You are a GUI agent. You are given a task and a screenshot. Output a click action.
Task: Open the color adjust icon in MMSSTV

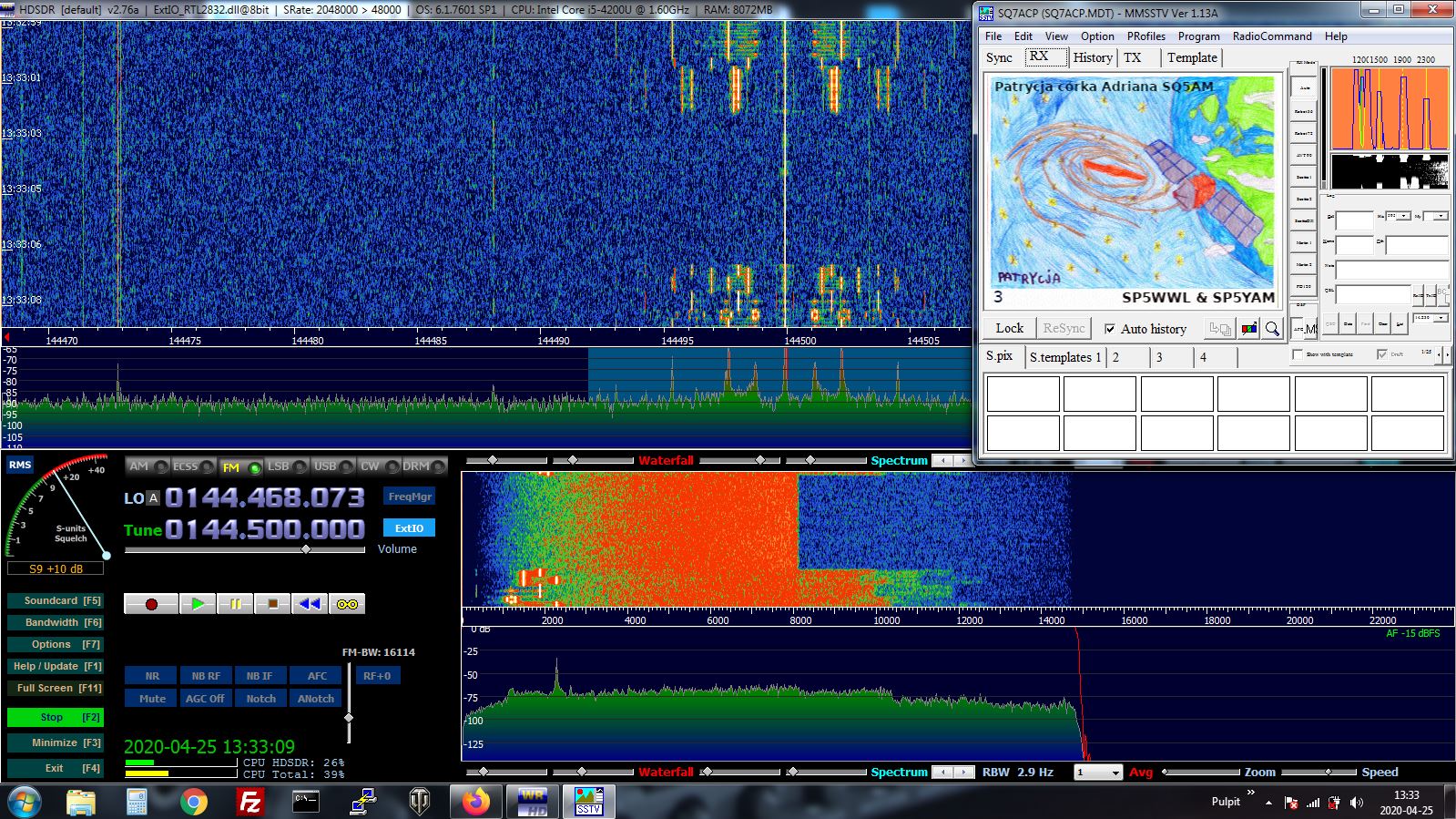pos(1249,329)
